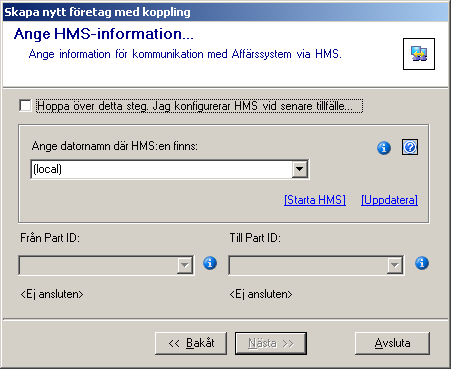The height and width of the screenshot is (369, 451).
Task: Click the 'Till Part ID:' label
Action: (x=255, y=238)
